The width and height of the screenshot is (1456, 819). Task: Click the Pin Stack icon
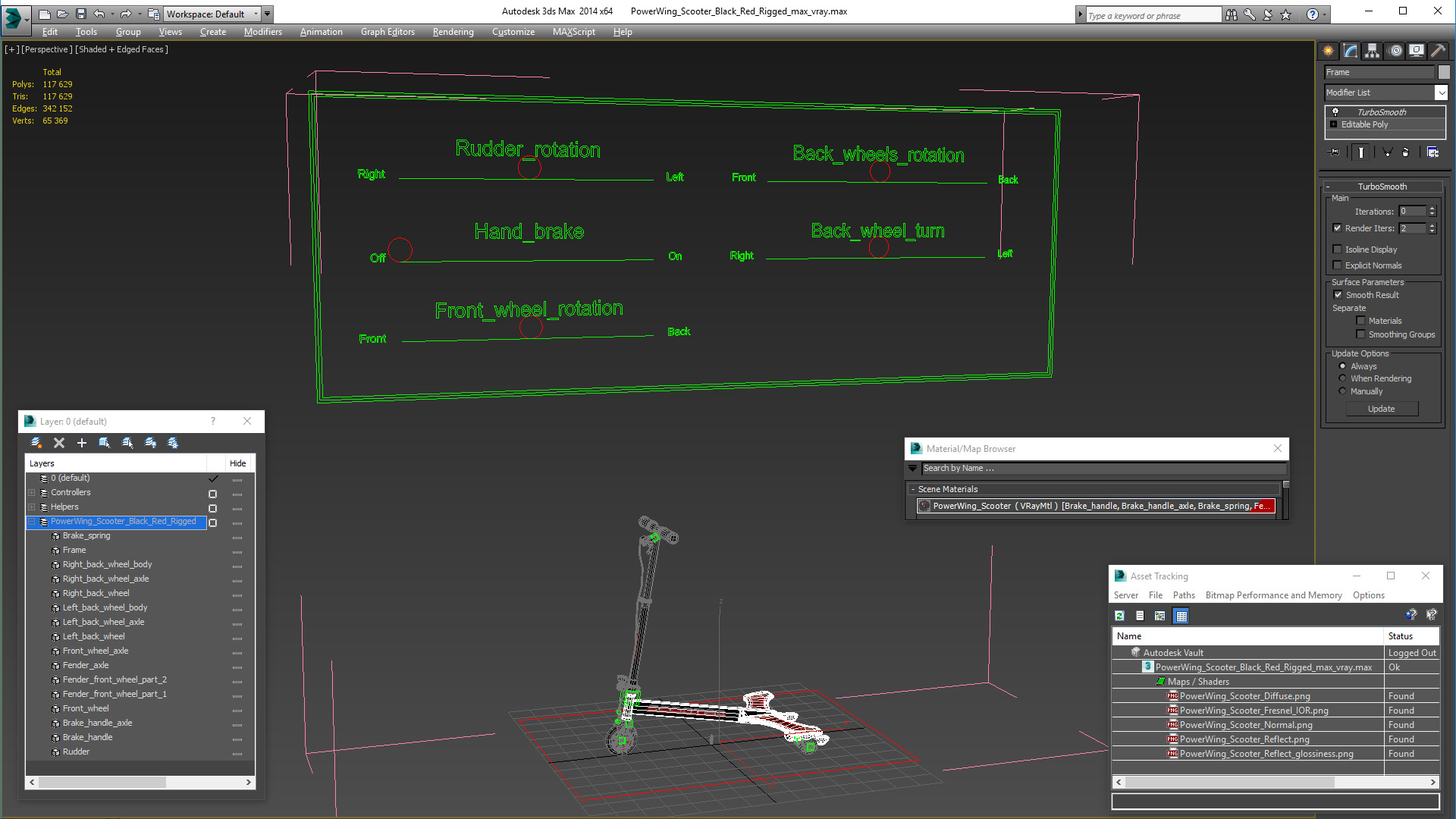click(1335, 152)
